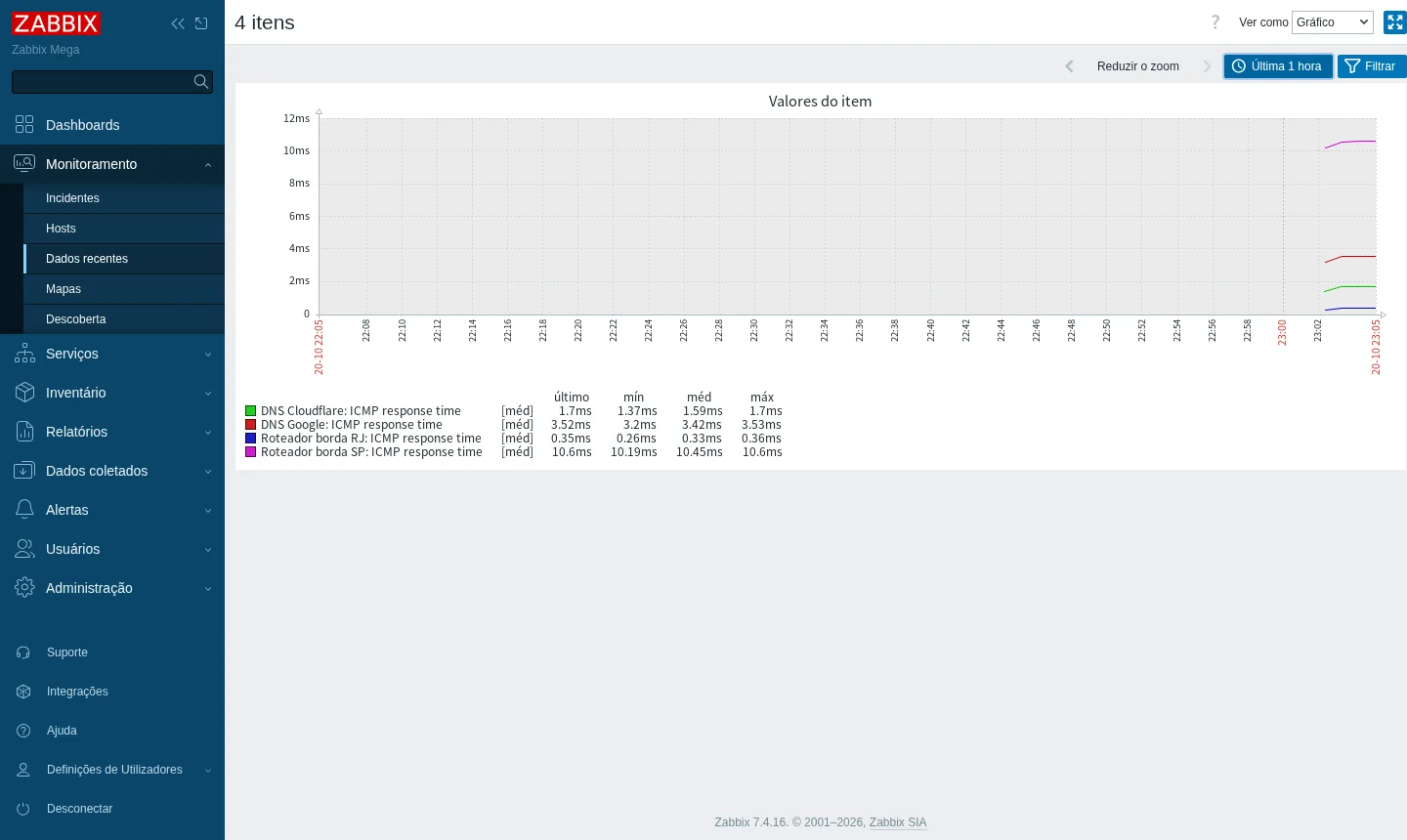Image resolution: width=1407 pixels, height=840 pixels.
Task: Go to previous time period arrow
Action: (x=1069, y=66)
